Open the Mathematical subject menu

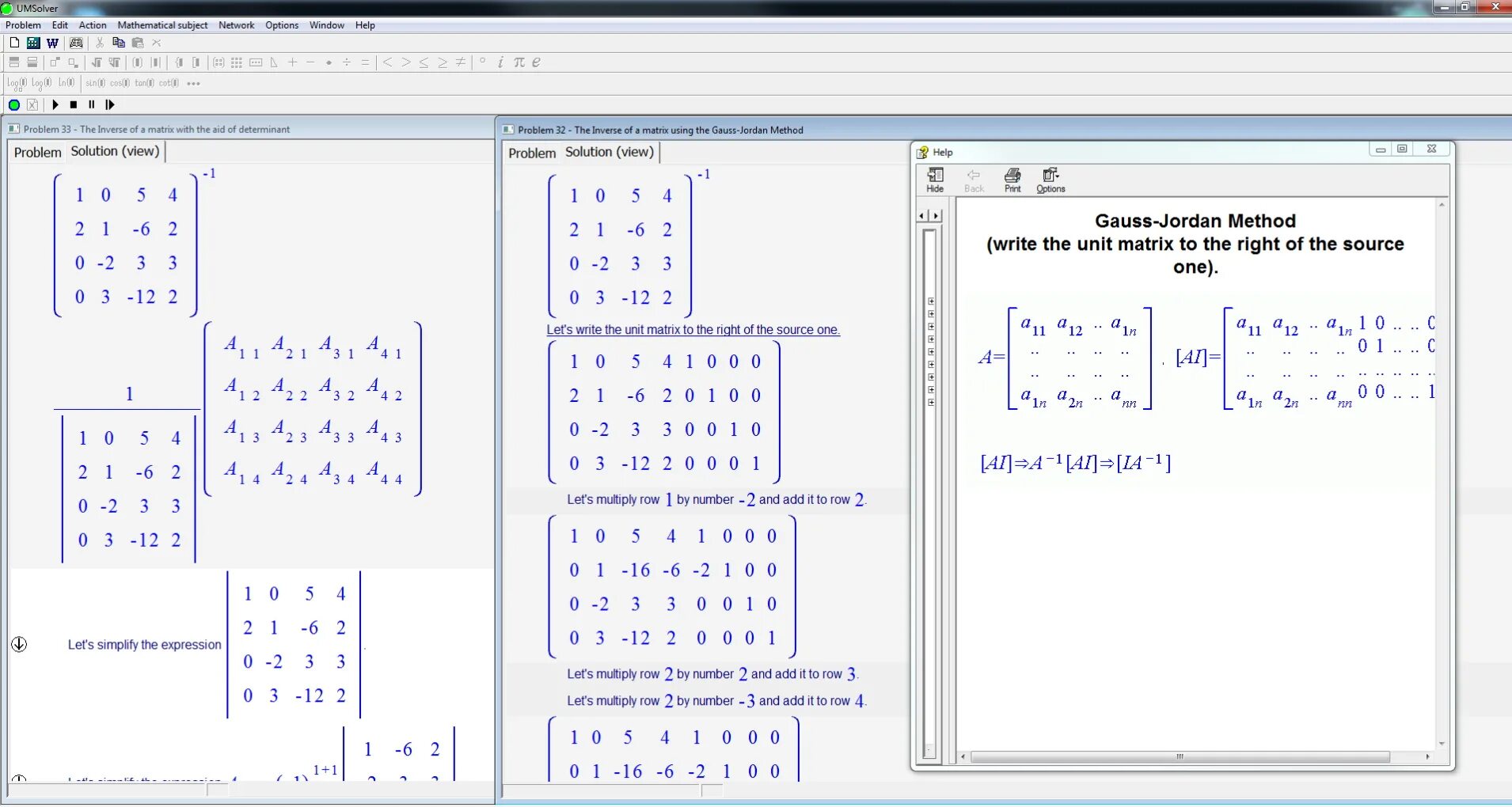tap(162, 25)
